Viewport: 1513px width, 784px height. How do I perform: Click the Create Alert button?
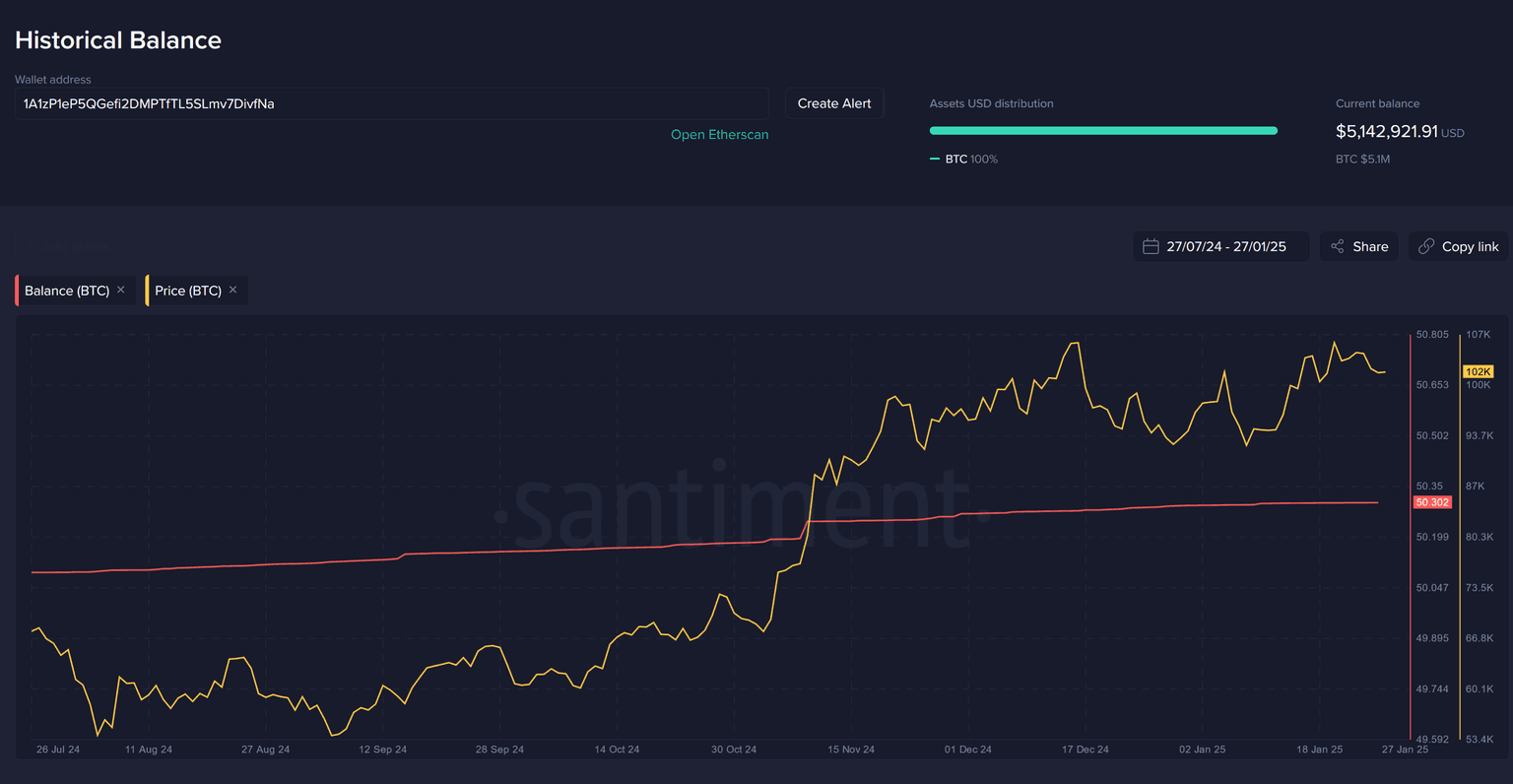click(x=833, y=103)
